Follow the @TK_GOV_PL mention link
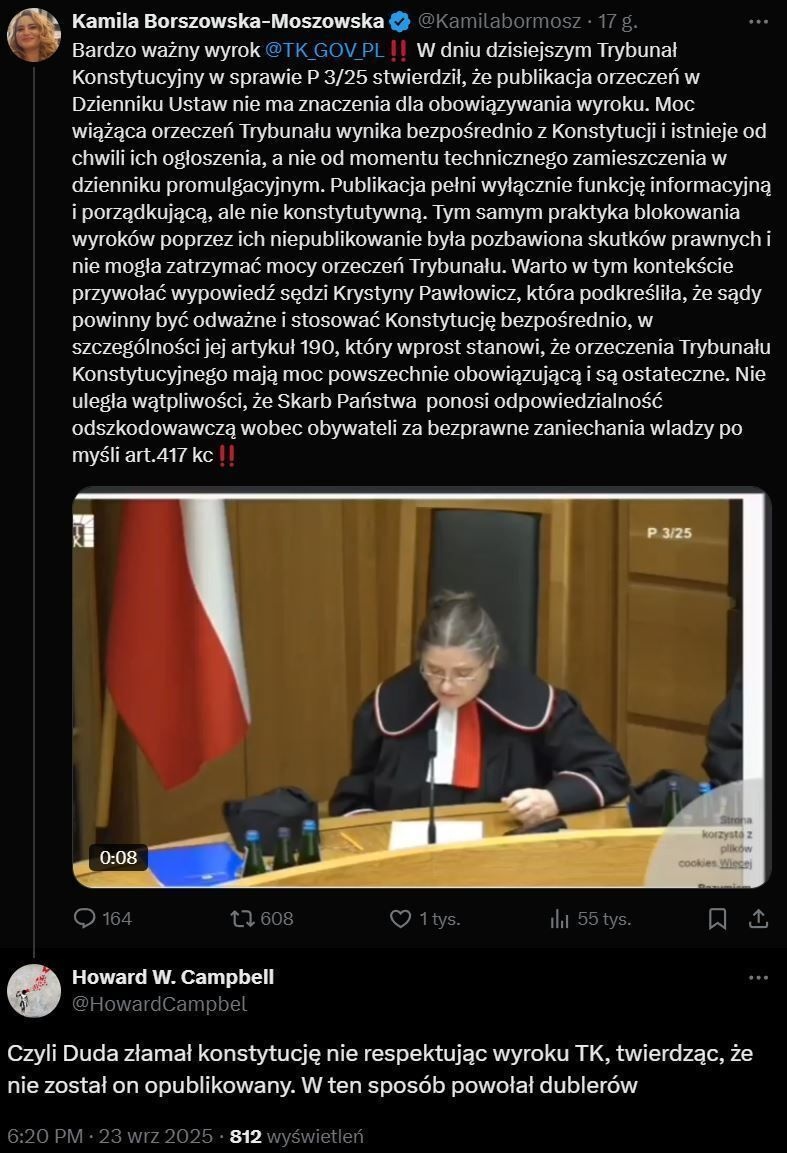This screenshot has width=787, height=1153. [324, 50]
